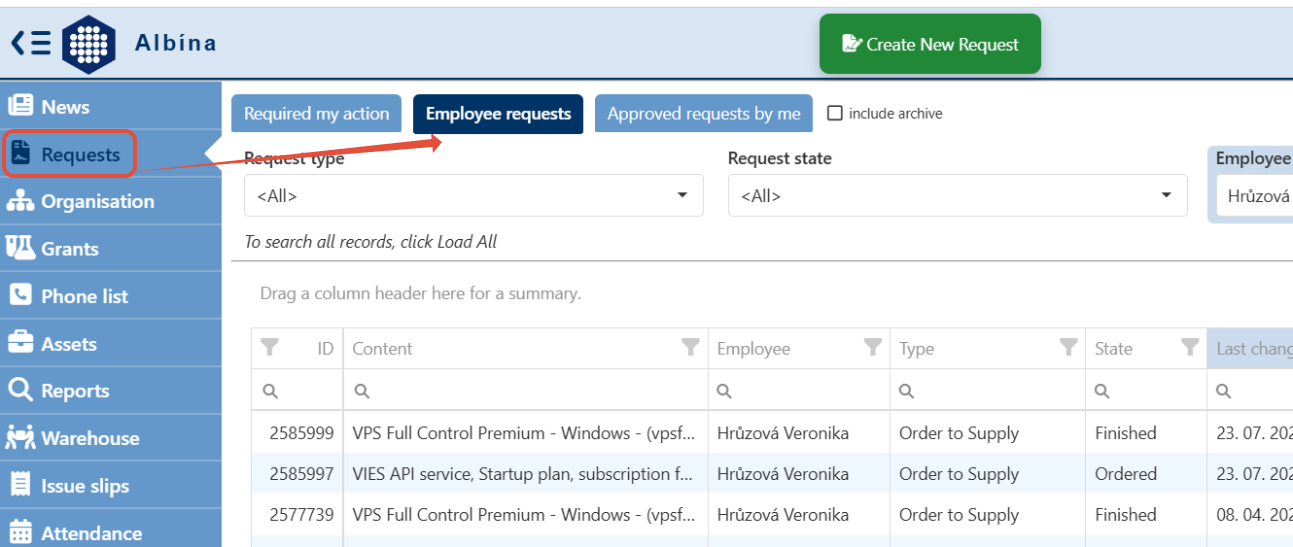1293x547 pixels.
Task: Open the filter on the Type column
Action: 1069,347
